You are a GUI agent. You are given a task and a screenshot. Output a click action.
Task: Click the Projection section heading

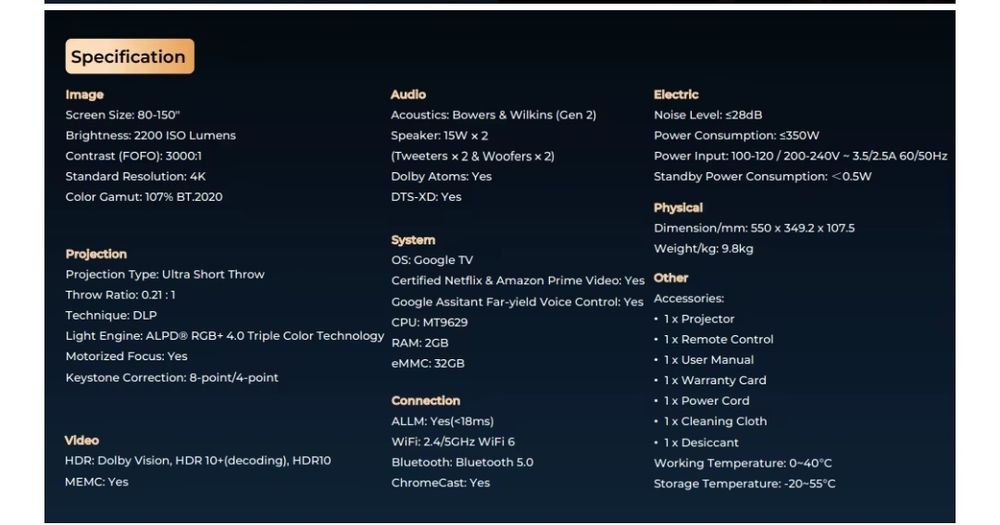(96, 254)
